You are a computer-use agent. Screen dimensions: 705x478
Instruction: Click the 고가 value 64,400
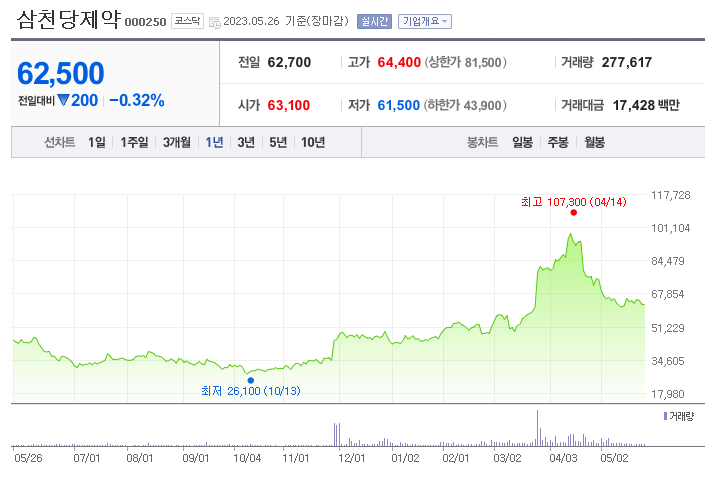click(x=399, y=62)
